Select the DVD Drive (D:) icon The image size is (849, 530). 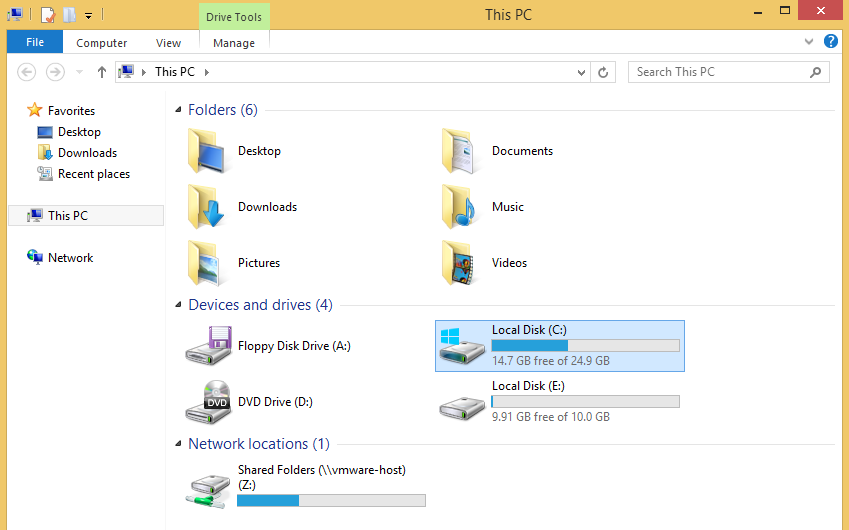(208, 402)
